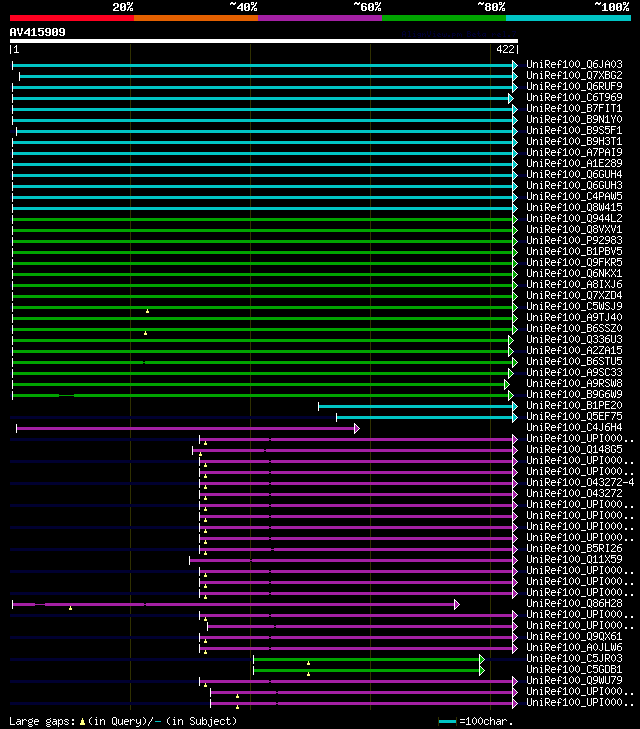Click the white AV415909 query sequence bar

pyautogui.click(x=264, y=41)
